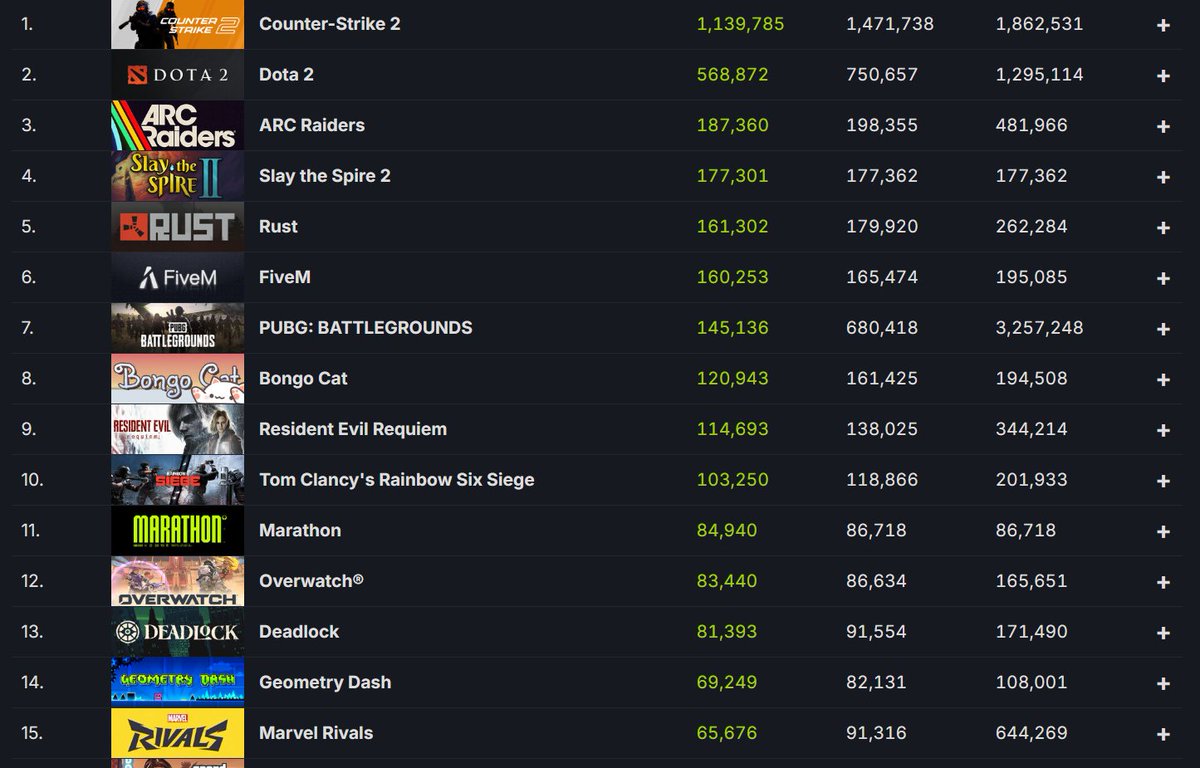Go to Resident Evil Requiem title link
Image resolution: width=1200 pixels, height=768 pixels.
coord(353,429)
